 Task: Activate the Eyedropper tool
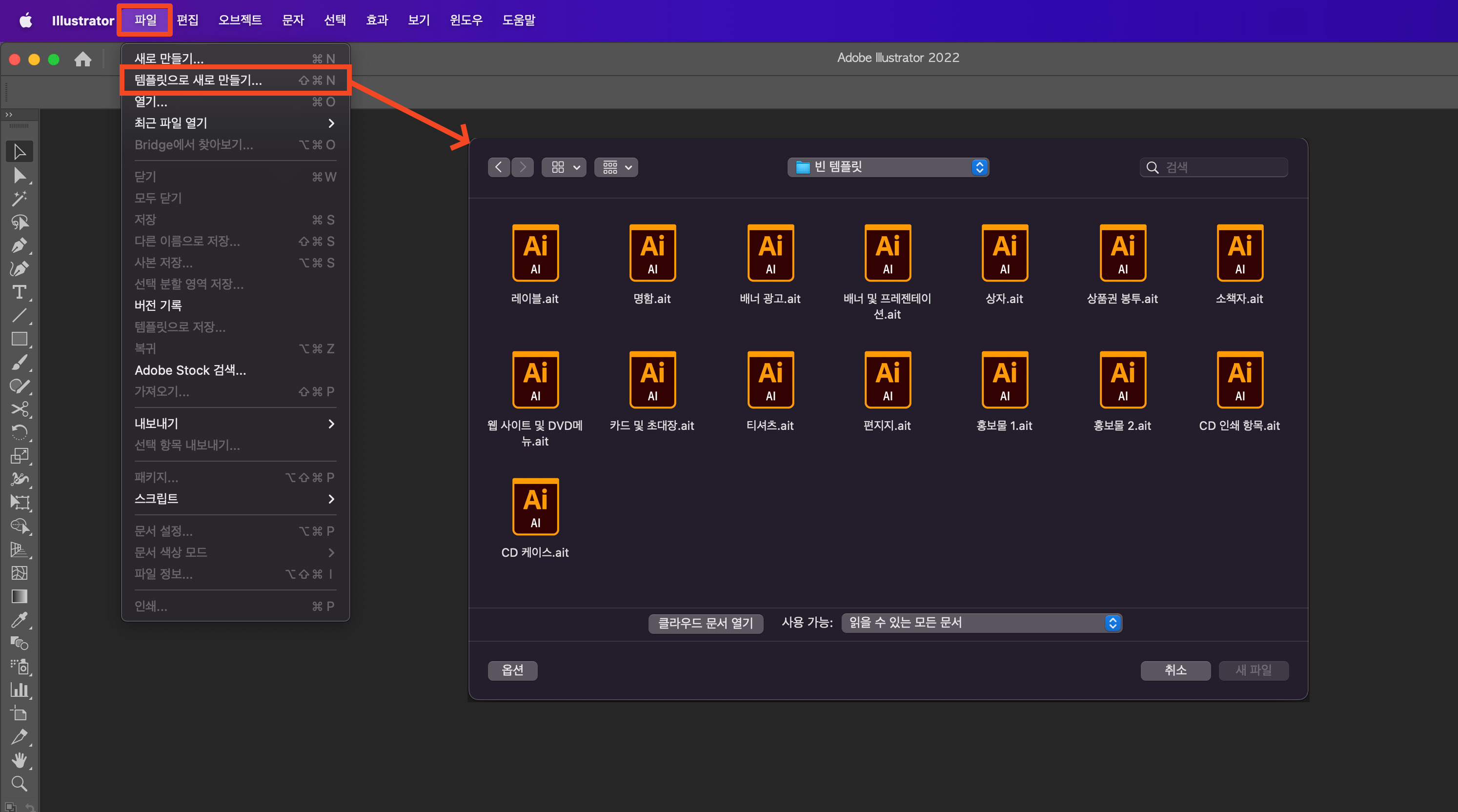coord(19,620)
